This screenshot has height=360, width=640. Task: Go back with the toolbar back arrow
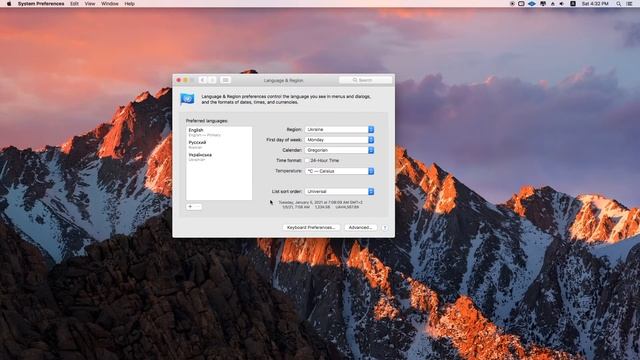click(x=202, y=80)
